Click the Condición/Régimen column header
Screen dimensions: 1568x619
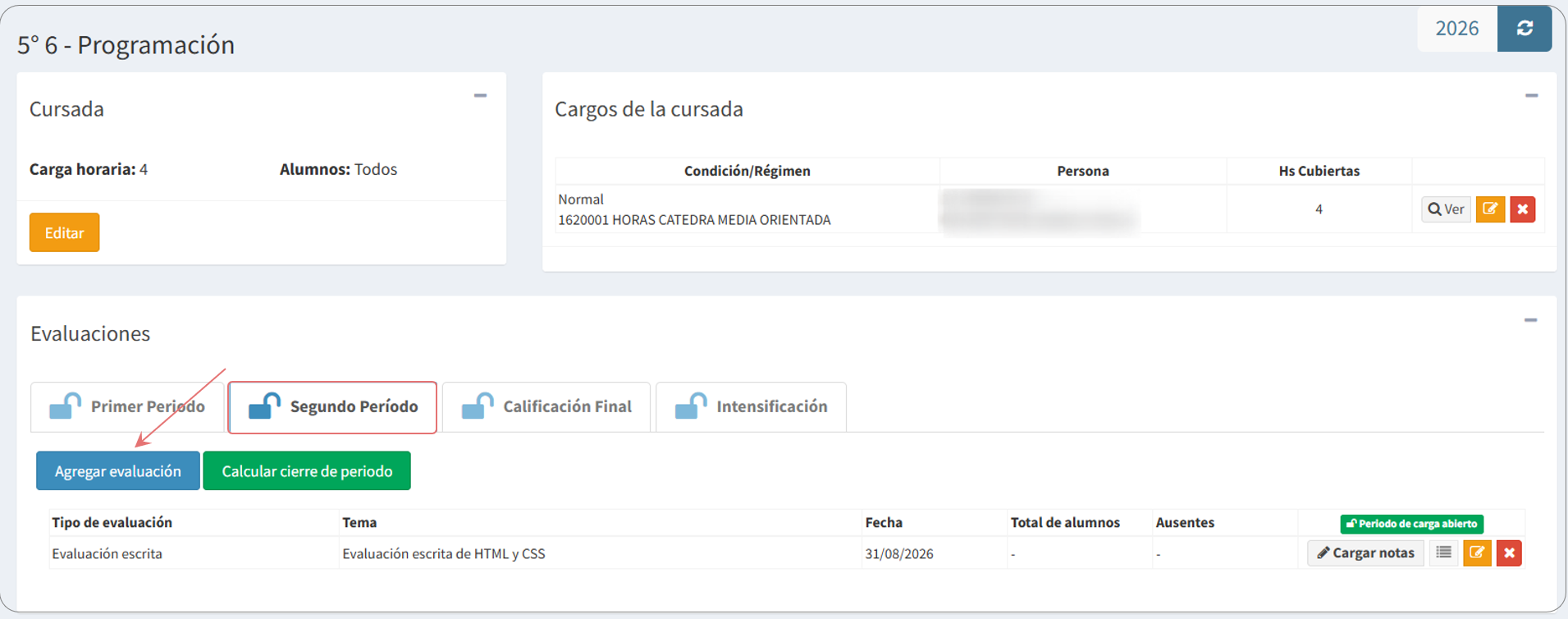click(x=747, y=171)
